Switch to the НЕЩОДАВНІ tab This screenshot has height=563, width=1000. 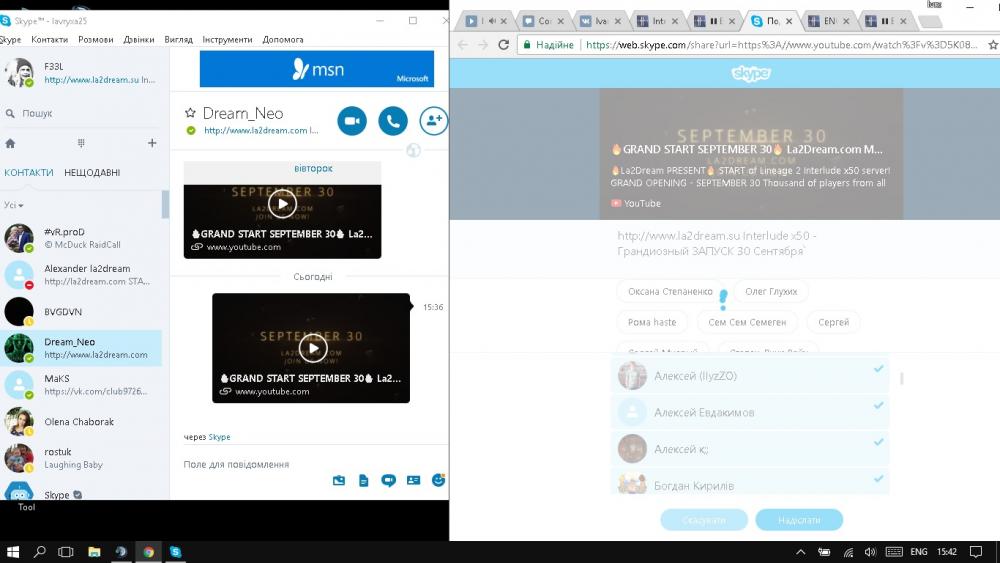[92, 173]
